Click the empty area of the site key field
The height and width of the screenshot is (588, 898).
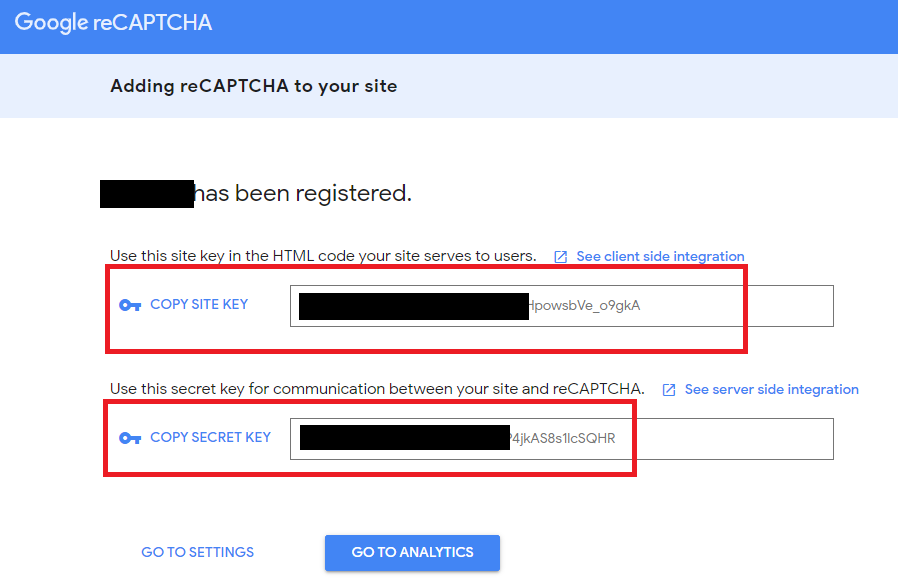click(x=740, y=306)
